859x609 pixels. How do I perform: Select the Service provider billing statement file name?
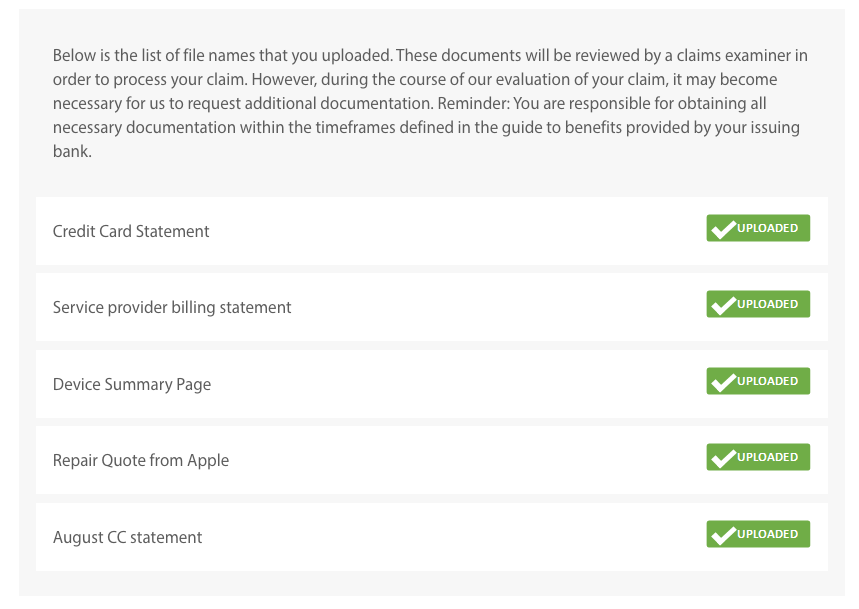[172, 307]
